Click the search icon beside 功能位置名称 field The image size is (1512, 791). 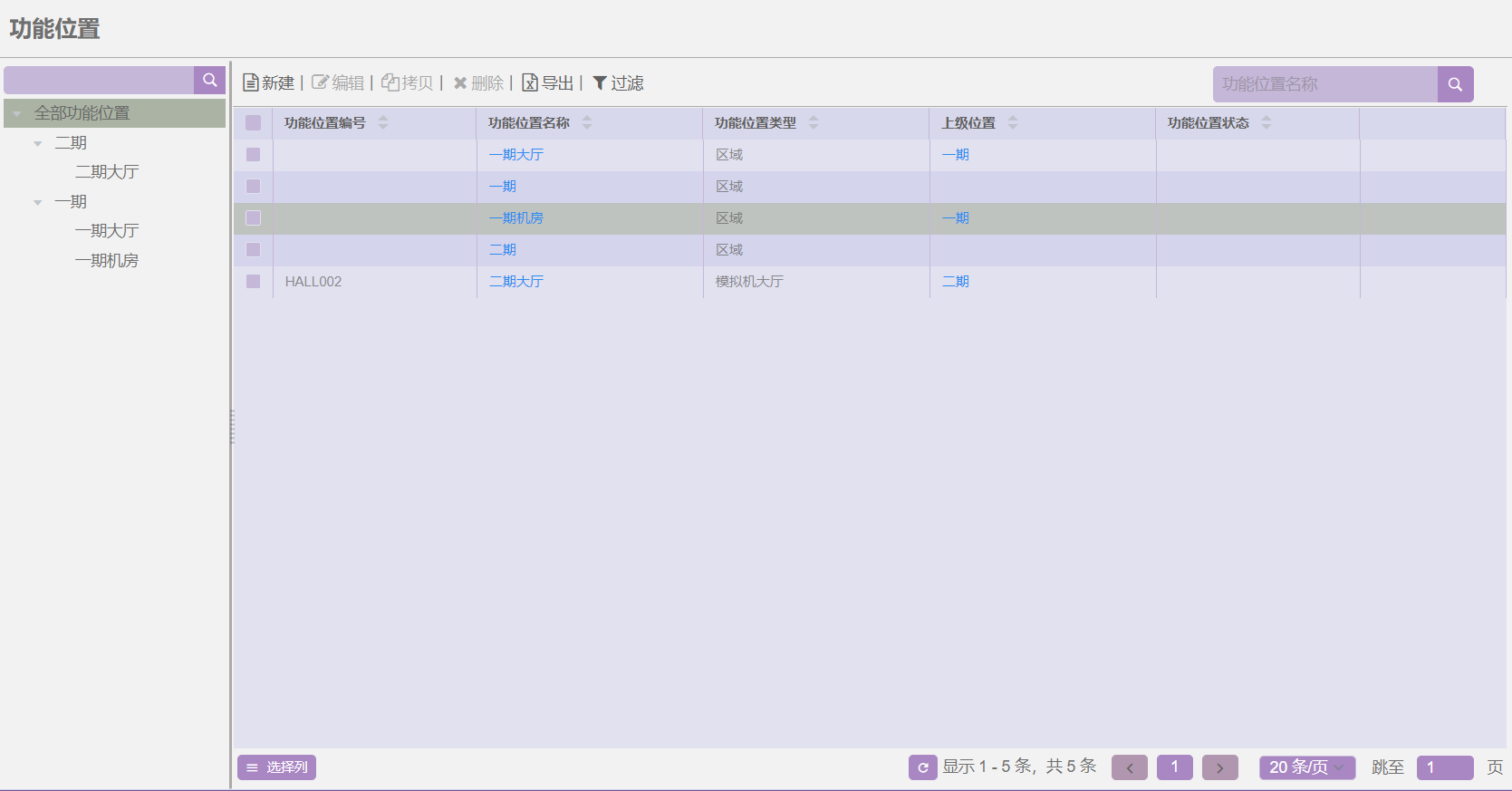[1455, 84]
